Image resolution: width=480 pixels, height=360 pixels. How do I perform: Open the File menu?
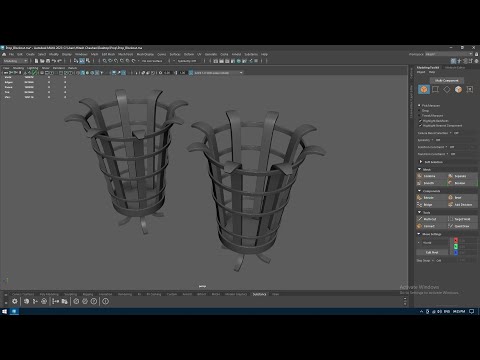click(x=11, y=54)
